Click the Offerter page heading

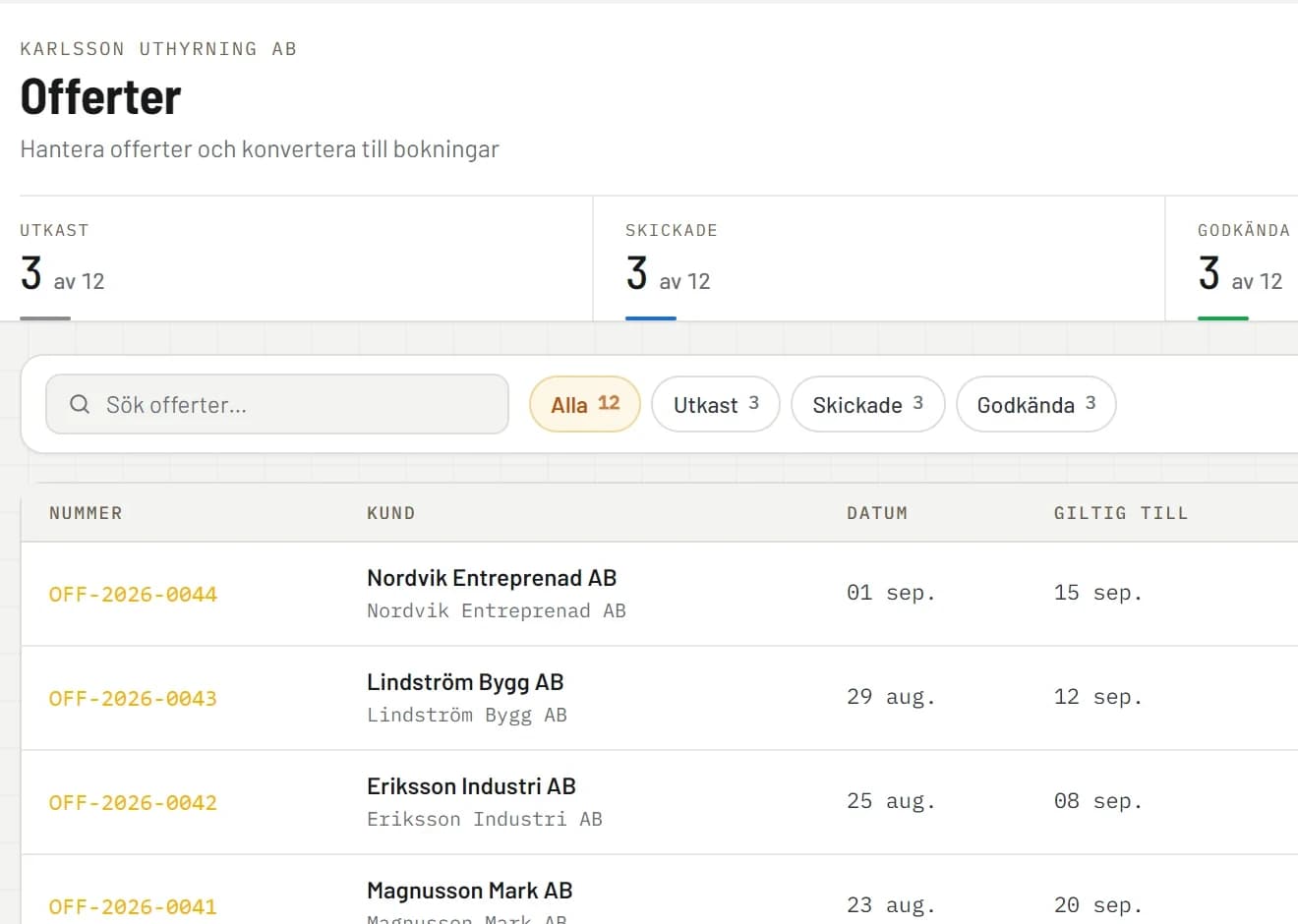[100, 97]
